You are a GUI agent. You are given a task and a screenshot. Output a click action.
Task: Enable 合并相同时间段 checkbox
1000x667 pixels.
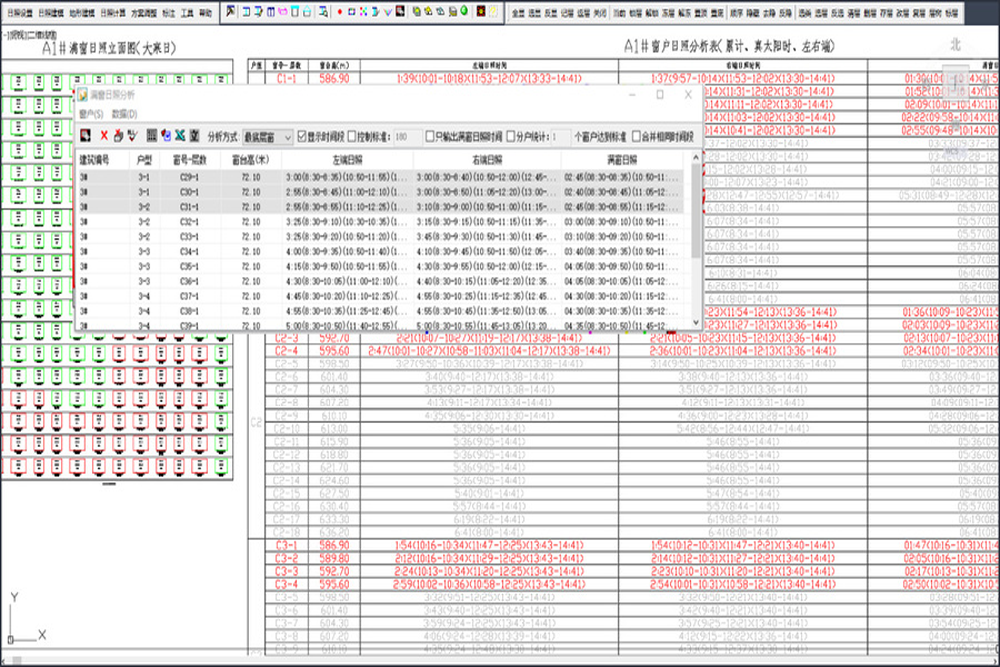tap(636, 136)
